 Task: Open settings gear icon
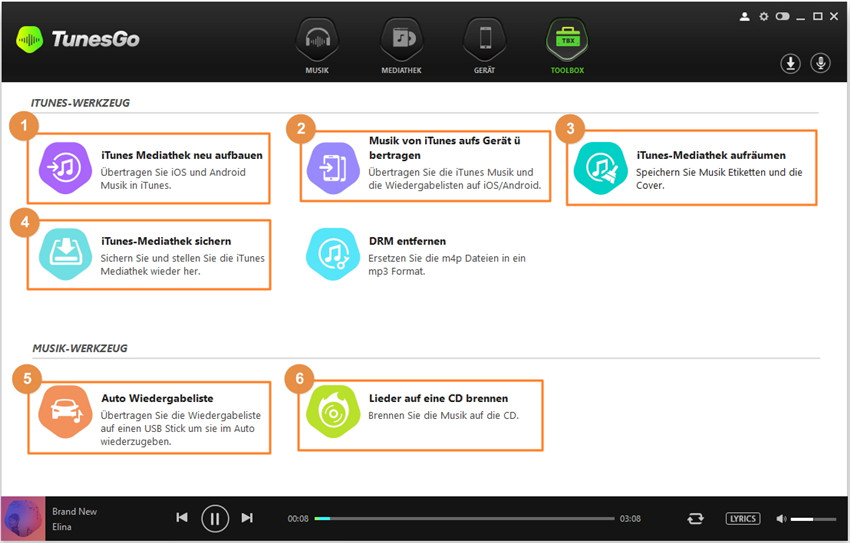(x=764, y=17)
